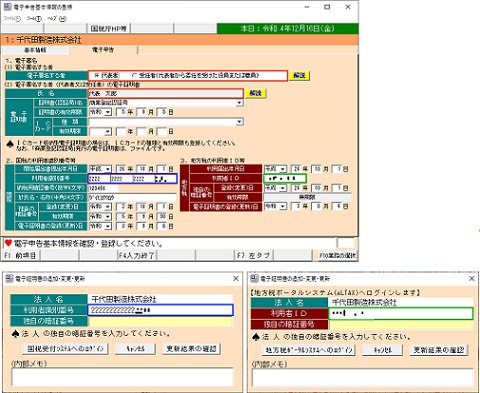The image size is (480, 393).
Task: Click 独自の暗証番号 field in eLTAX dialog
Action: (401, 325)
